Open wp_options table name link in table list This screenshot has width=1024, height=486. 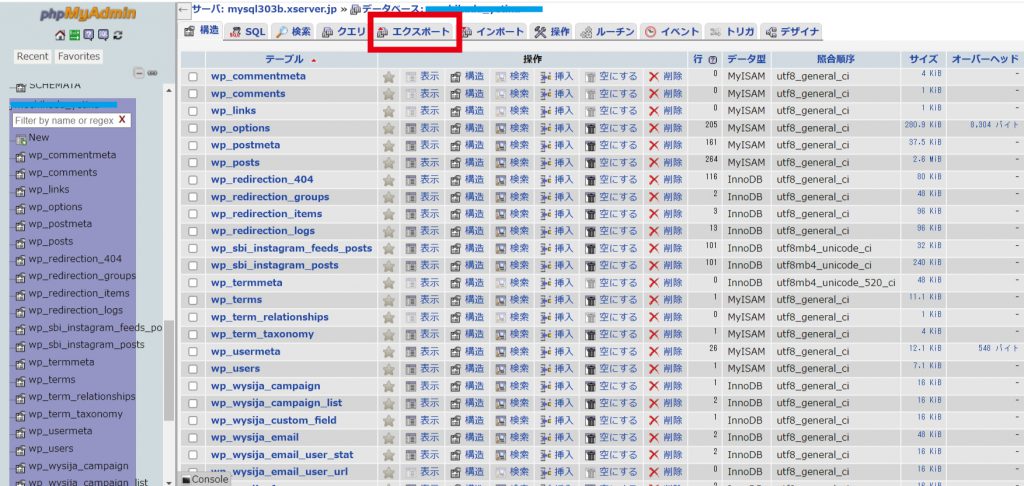[240, 129]
